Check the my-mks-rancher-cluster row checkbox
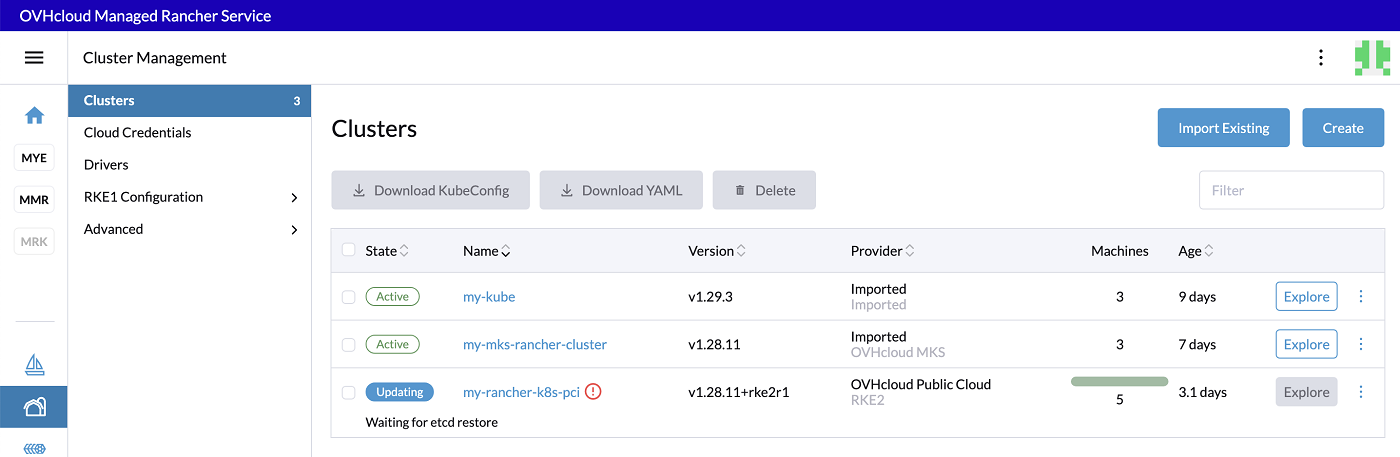The height and width of the screenshot is (457, 1400). 348,345
